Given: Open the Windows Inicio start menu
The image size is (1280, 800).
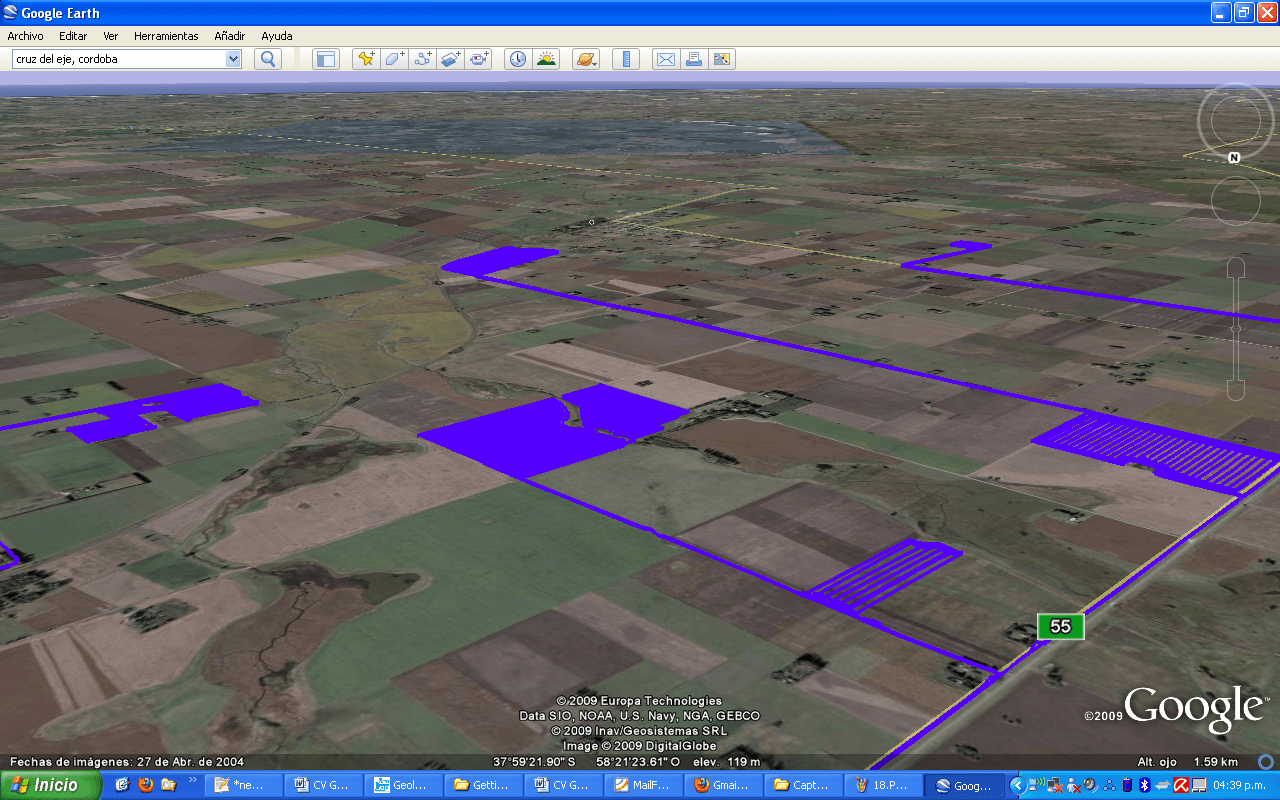Looking at the screenshot, I should click(50, 785).
